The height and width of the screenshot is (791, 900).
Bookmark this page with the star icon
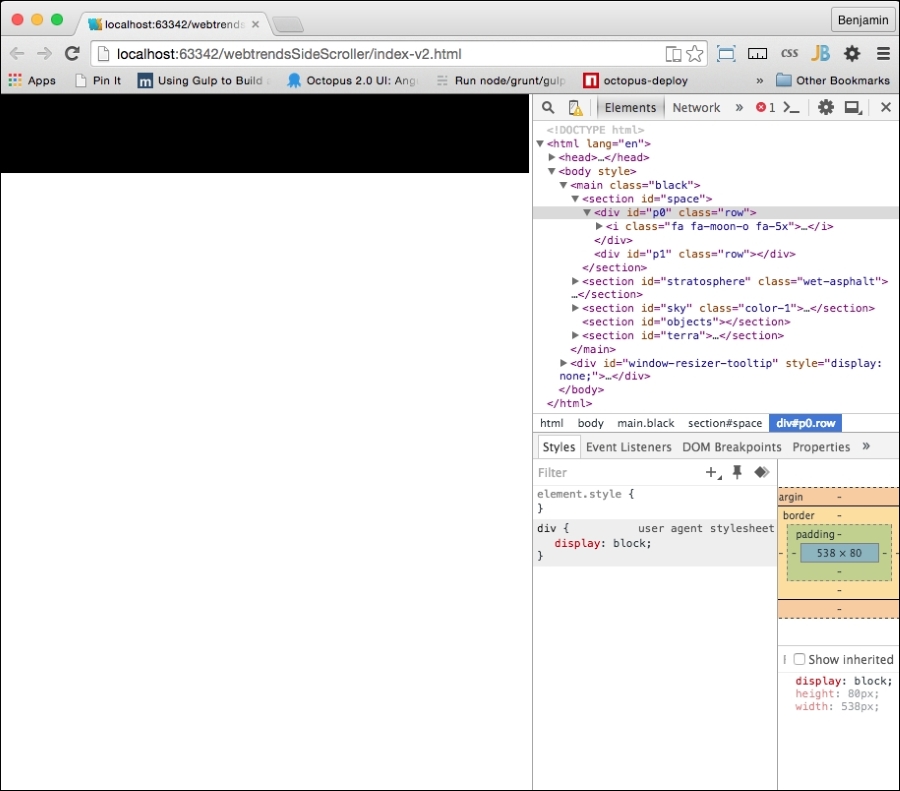(695, 54)
